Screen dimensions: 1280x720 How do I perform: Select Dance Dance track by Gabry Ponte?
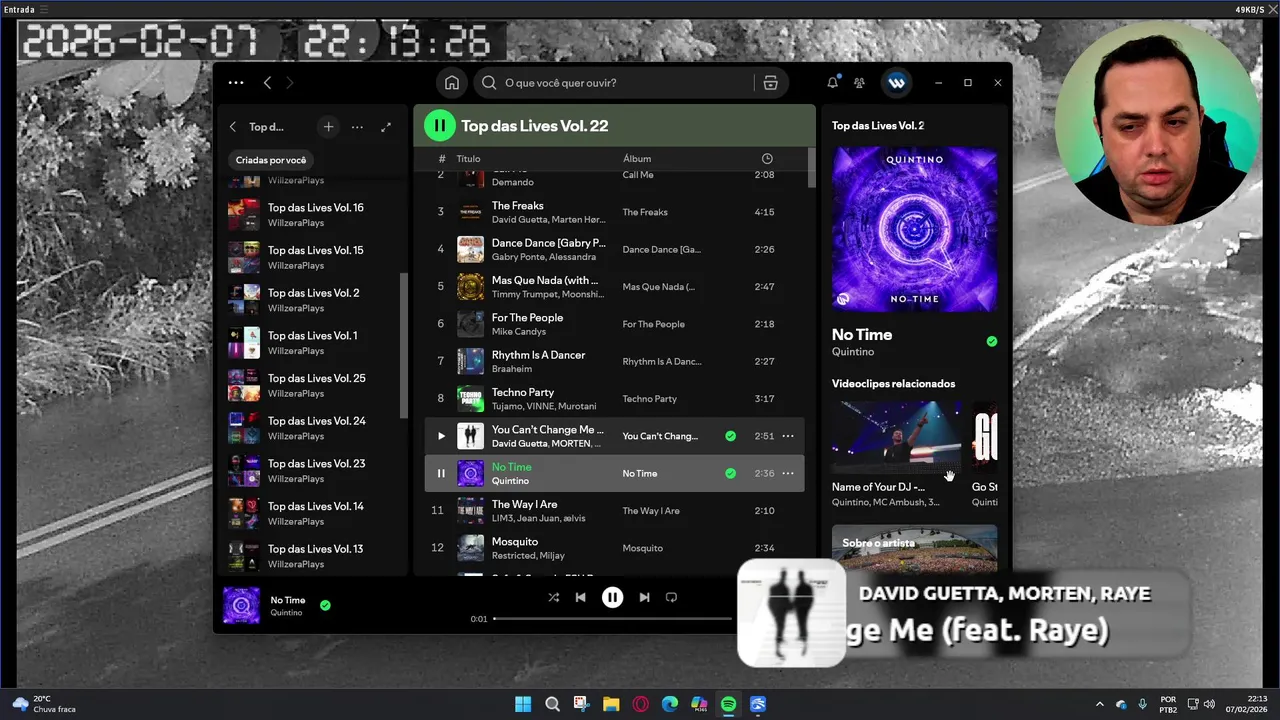pos(614,249)
